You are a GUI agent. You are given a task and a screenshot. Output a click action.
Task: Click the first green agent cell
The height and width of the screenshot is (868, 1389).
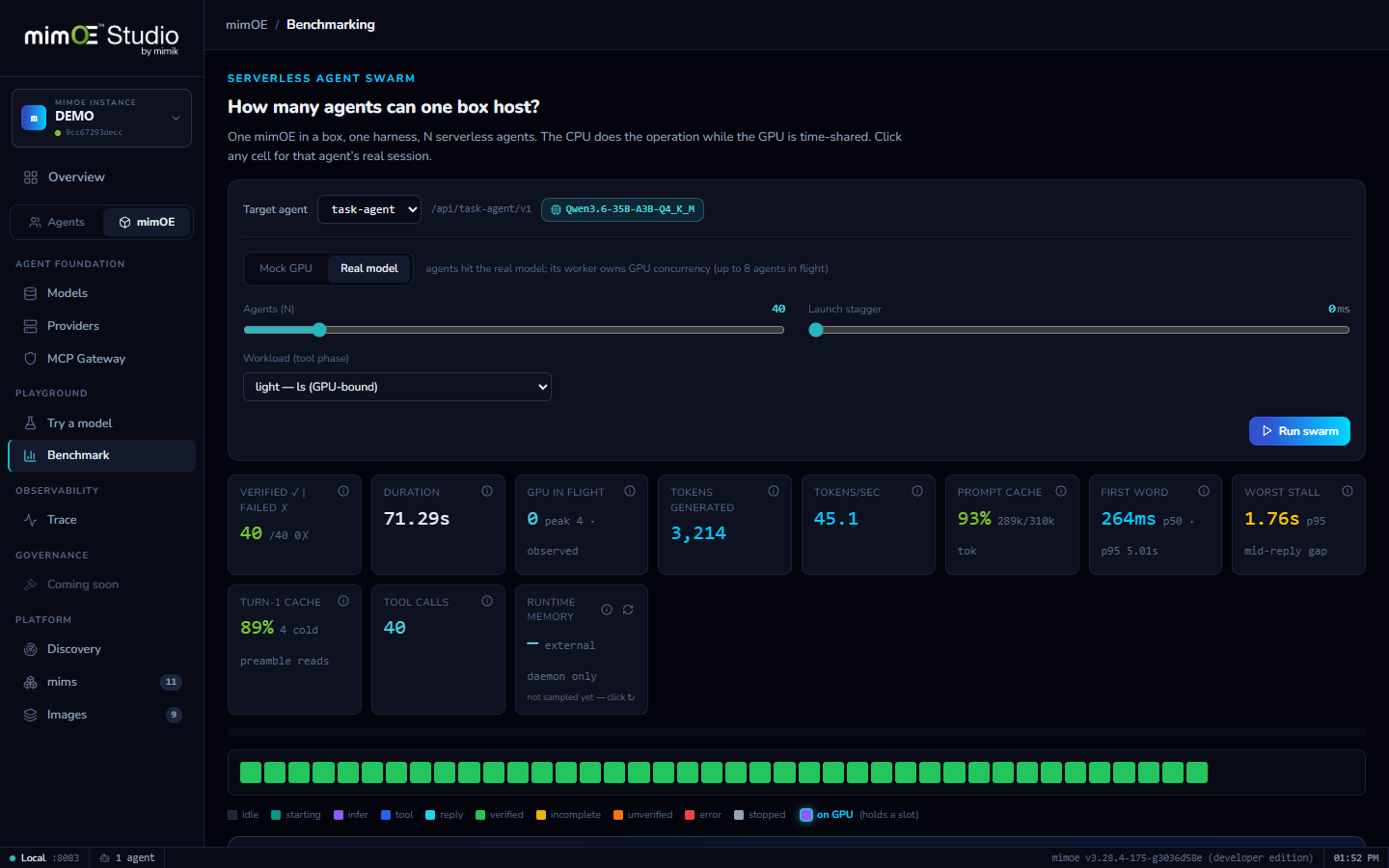coord(251,773)
